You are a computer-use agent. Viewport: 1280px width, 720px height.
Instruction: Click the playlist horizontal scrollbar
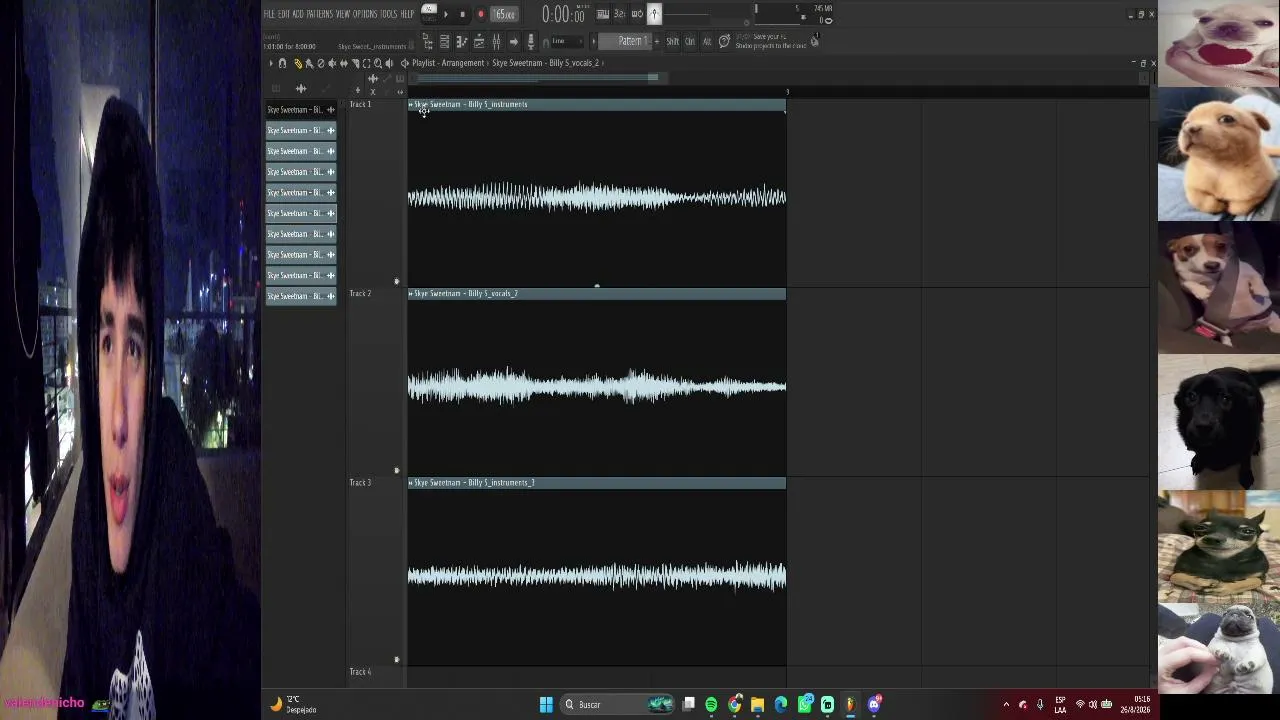click(537, 78)
